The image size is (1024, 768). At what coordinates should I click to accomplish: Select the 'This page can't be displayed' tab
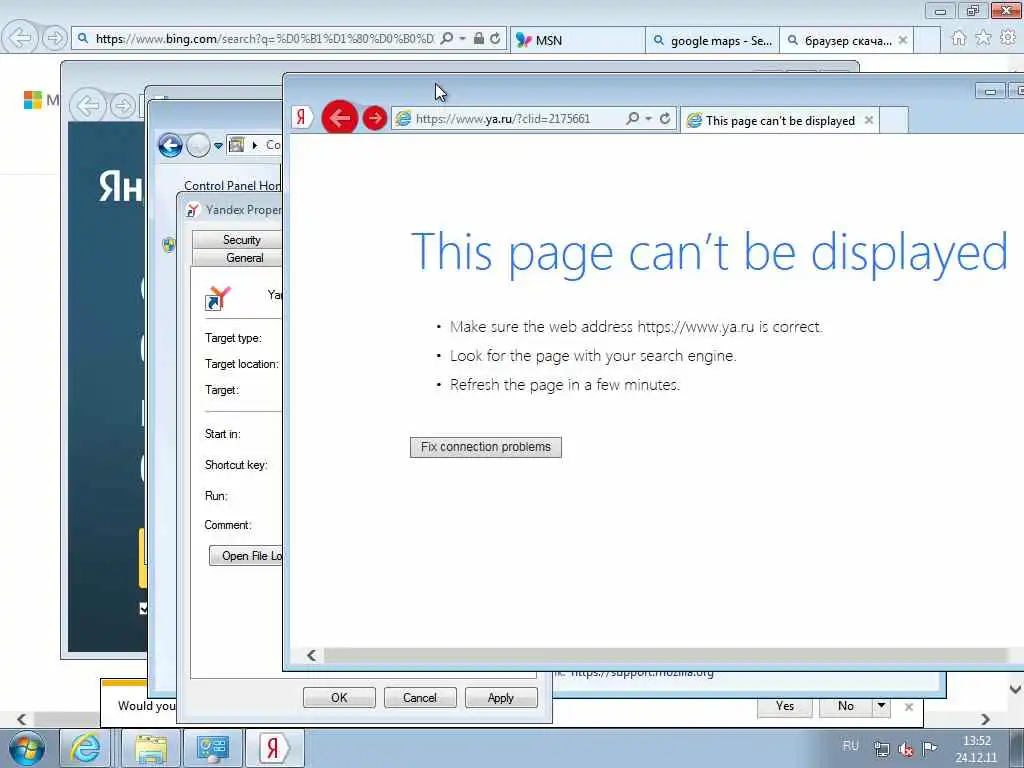pyautogui.click(x=780, y=120)
